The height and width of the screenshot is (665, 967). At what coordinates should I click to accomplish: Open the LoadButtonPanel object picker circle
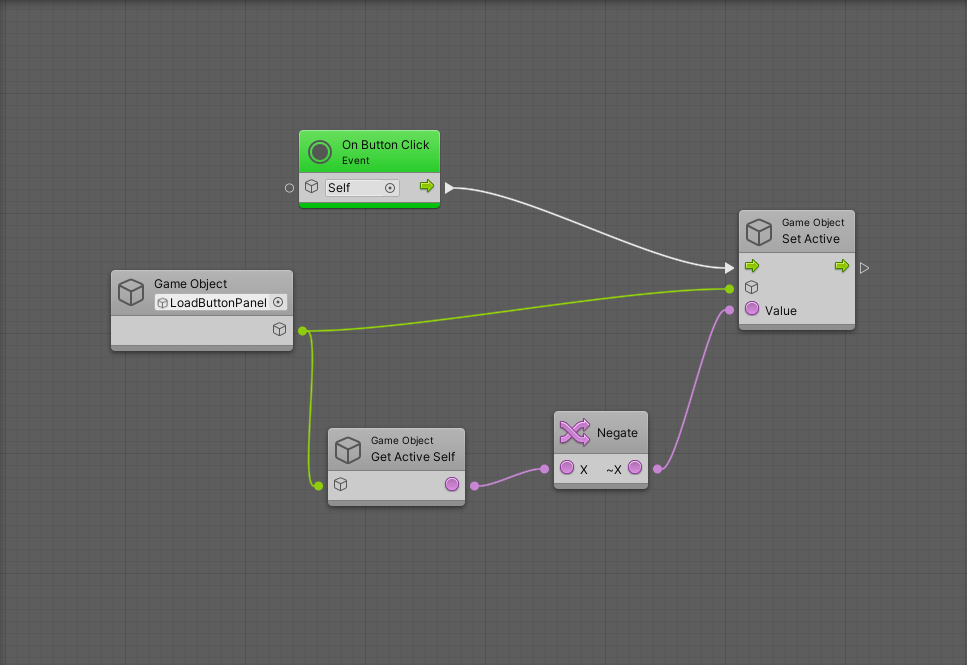tap(278, 302)
